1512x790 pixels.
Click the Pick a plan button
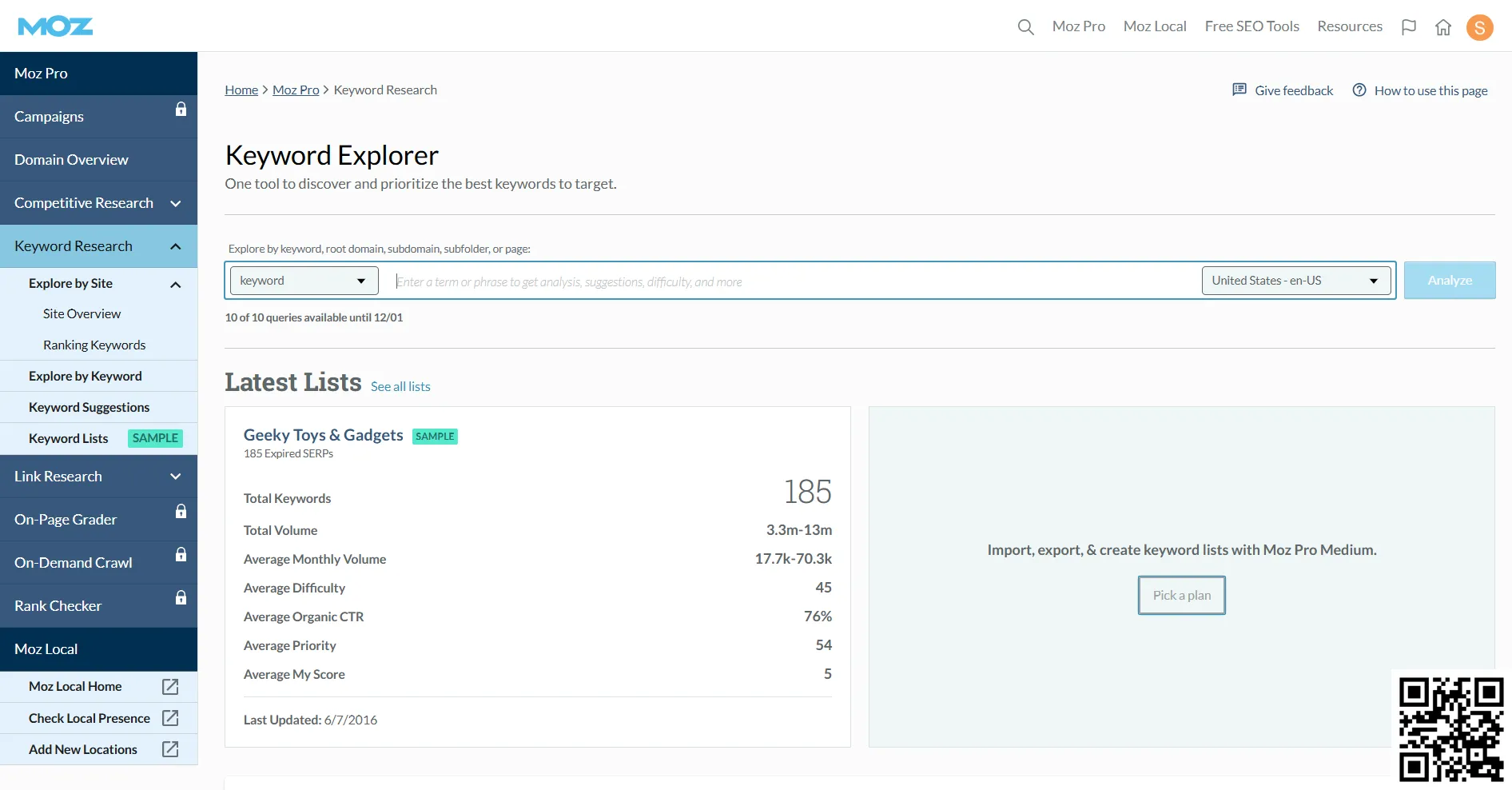[1181, 595]
